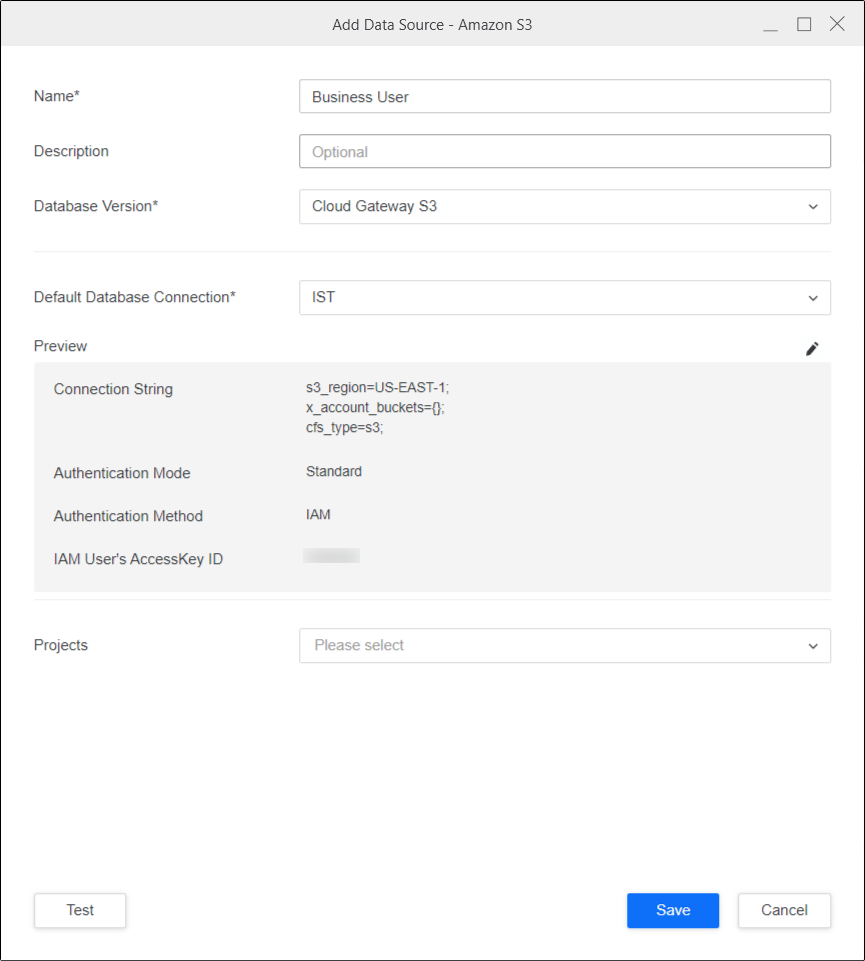Click the blurred AccessKey ID value
The image size is (865, 961).
[x=331, y=556]
